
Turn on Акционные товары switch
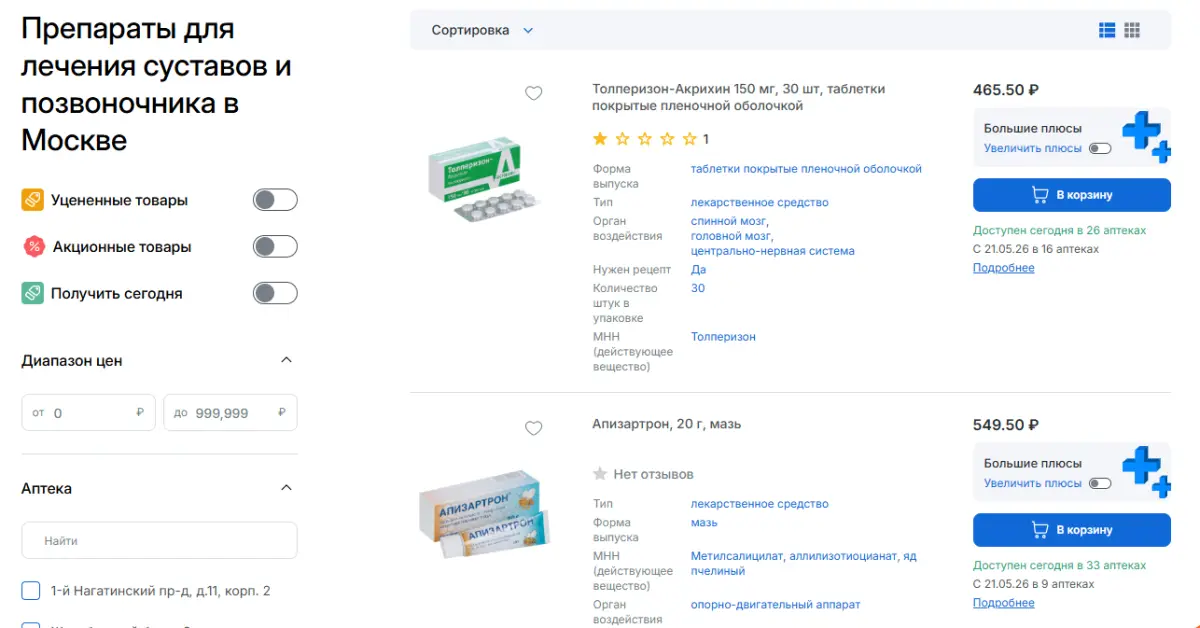point(275,247)
